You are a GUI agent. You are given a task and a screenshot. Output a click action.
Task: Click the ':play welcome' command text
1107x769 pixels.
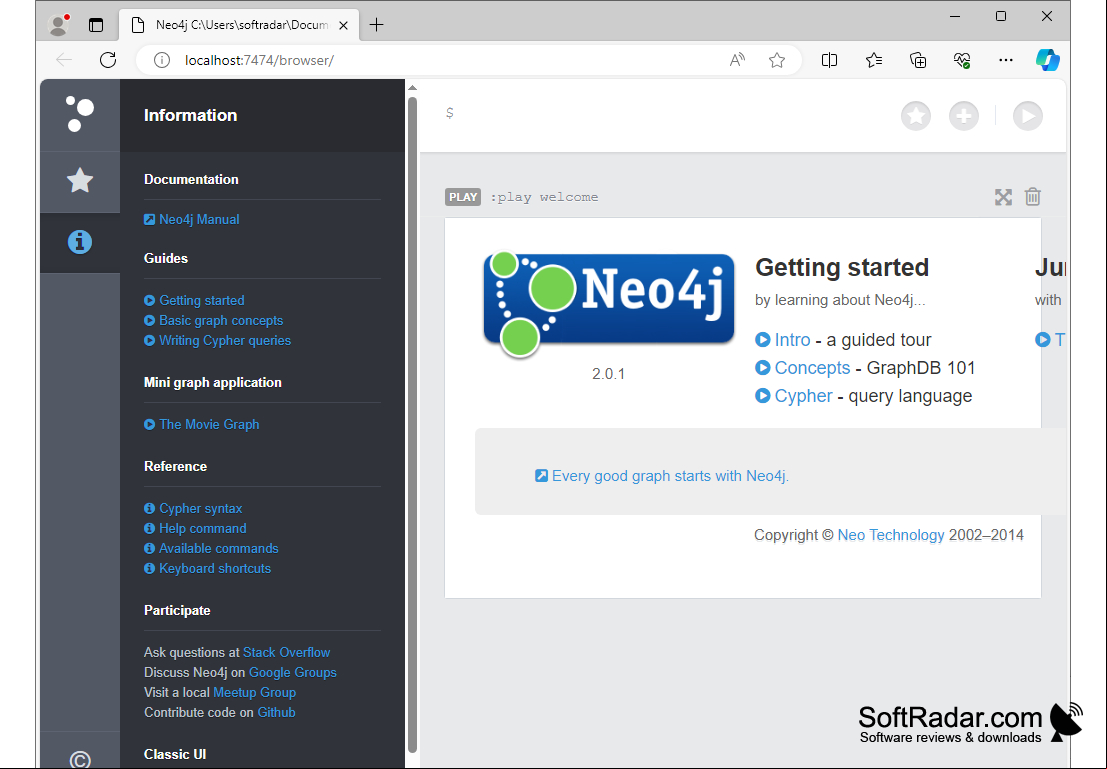pos(544,197)
